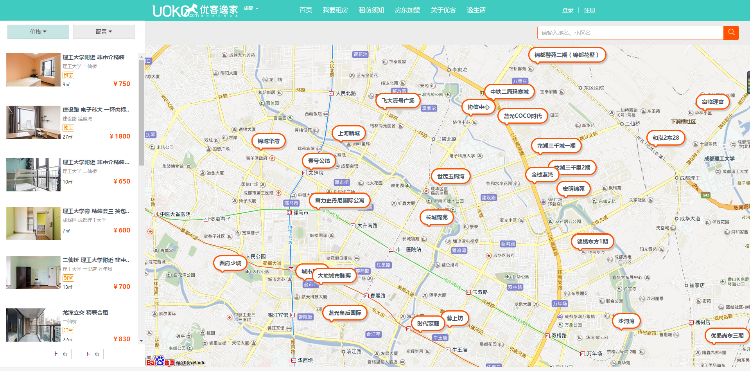Viewport: 750px width, 371px height.
Task: Open the 关于优客 menu item
Action: (443, 10)
